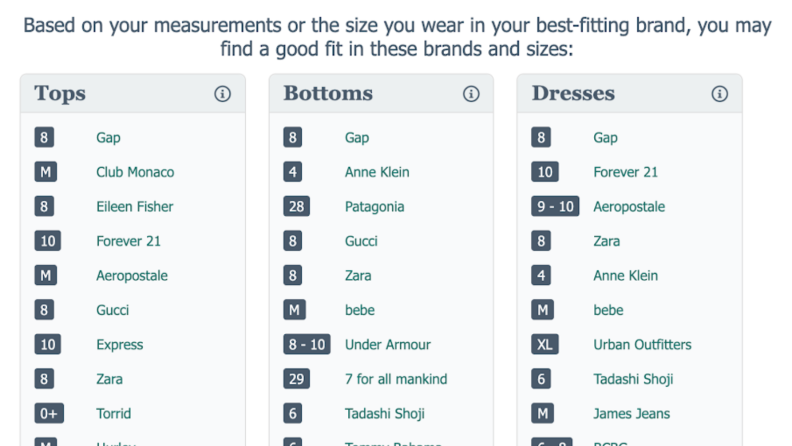The image size is (792, 446).
Task: Open Urban Outfitters in Dresses
Action: pos(642,344)
